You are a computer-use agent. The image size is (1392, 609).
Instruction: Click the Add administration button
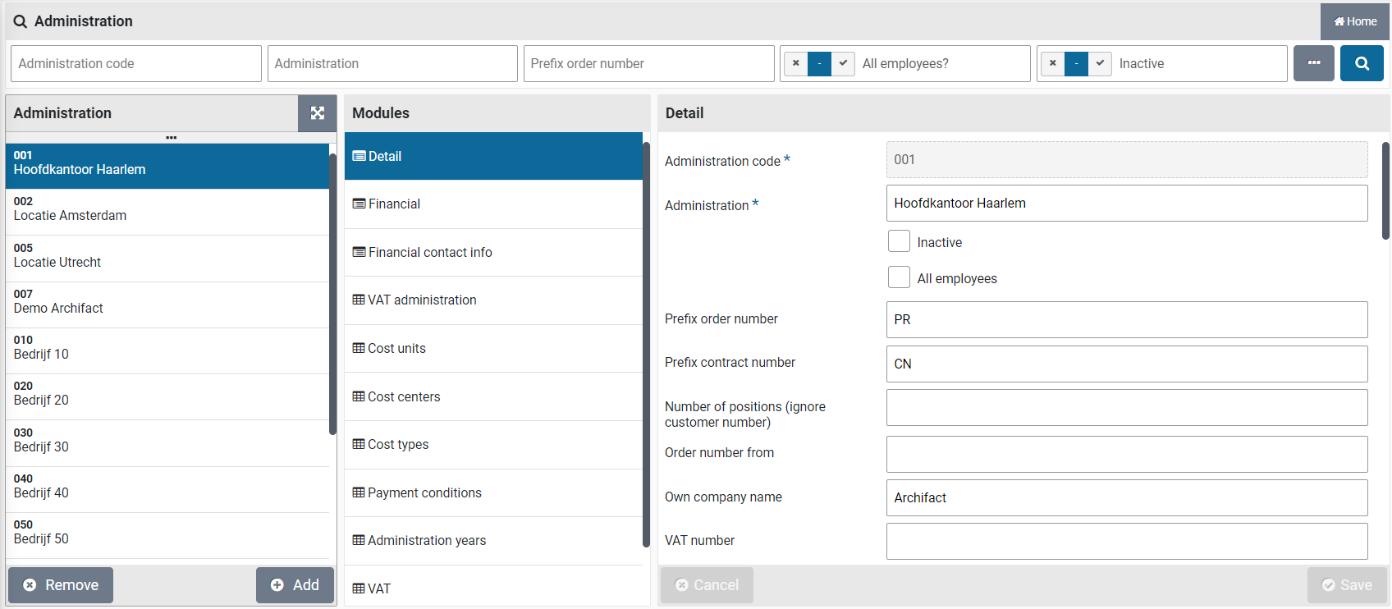pos(294,585)
